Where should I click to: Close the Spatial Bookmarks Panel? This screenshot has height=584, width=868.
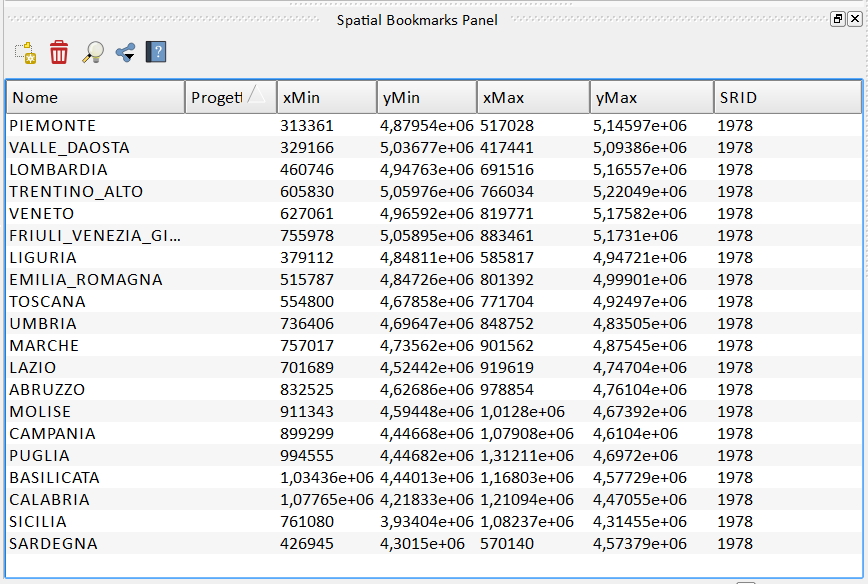click(854, 19)
